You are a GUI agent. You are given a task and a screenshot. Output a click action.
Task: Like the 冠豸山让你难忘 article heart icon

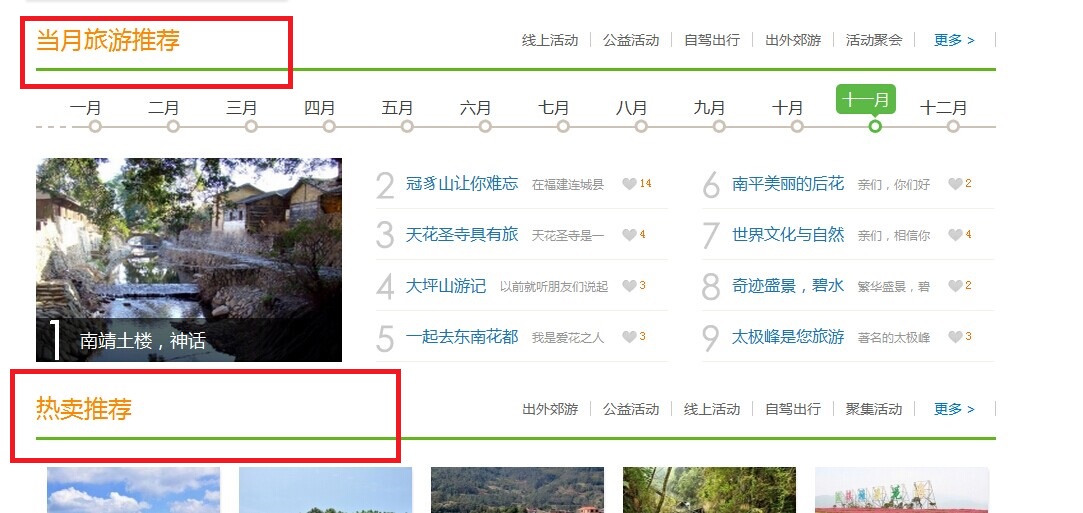pyautogui.click(x=629, y=184)
